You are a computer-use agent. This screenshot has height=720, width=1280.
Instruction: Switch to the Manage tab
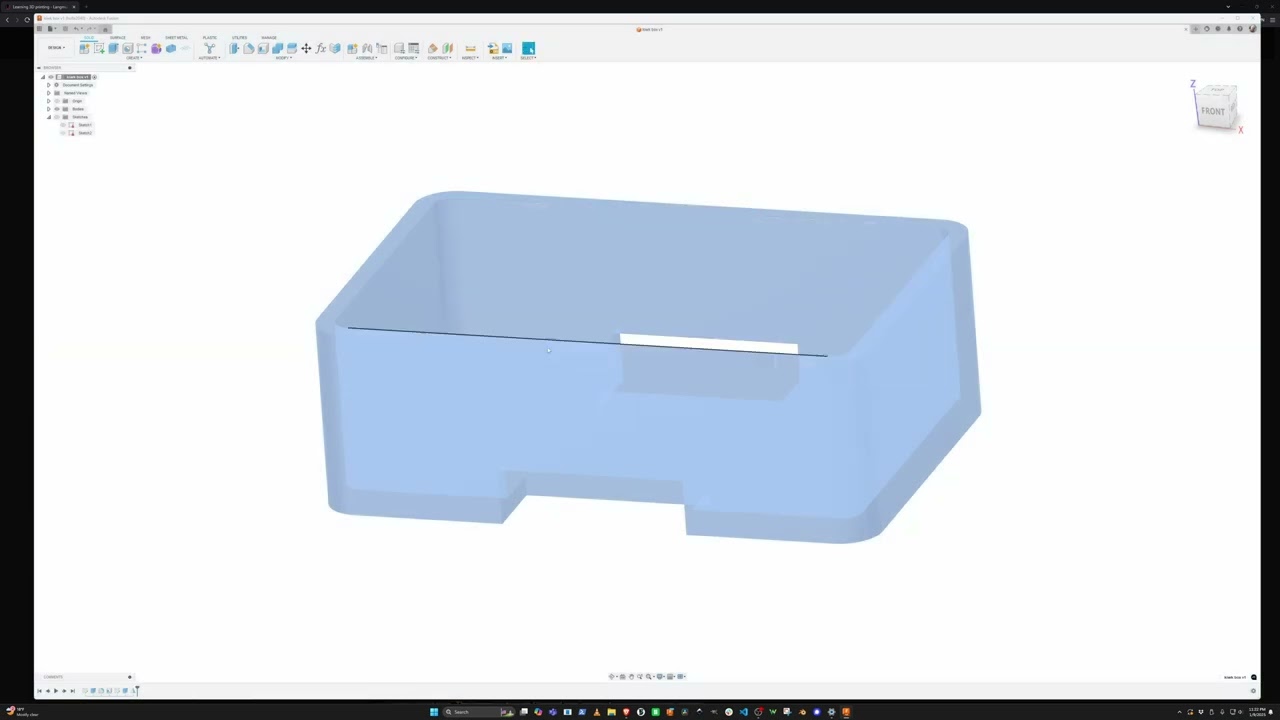(x=269, y=38)
